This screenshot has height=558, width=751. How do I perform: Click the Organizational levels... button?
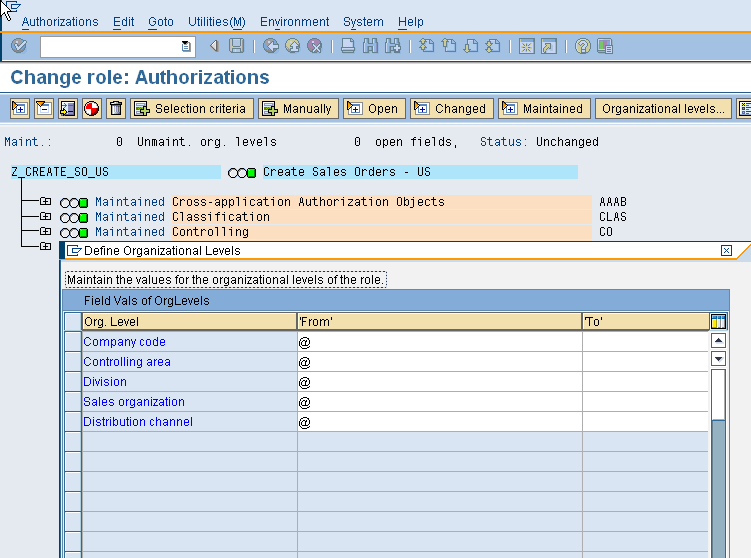(x=663, y=109)
